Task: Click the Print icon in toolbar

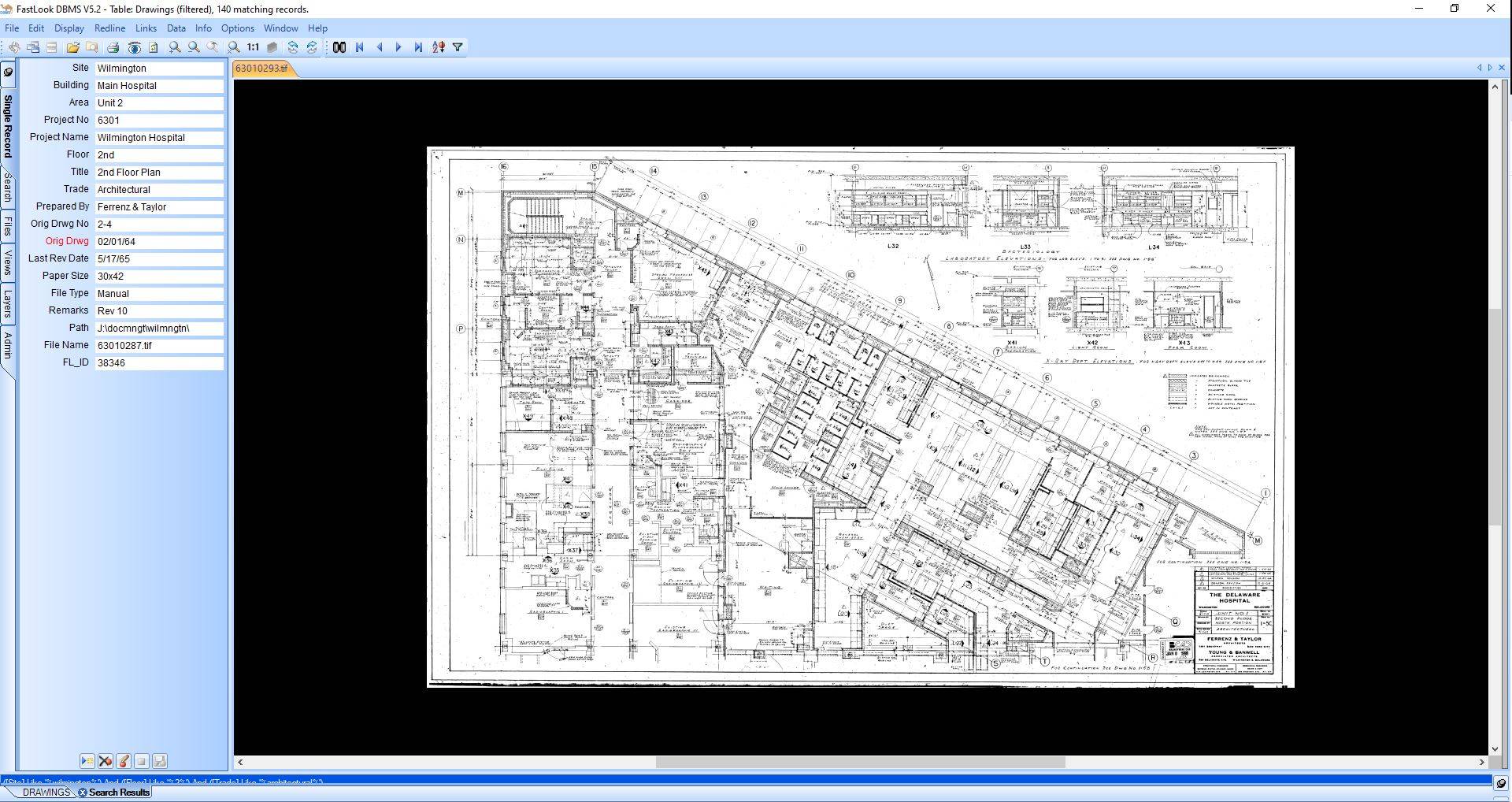Action: pos(113,47)
